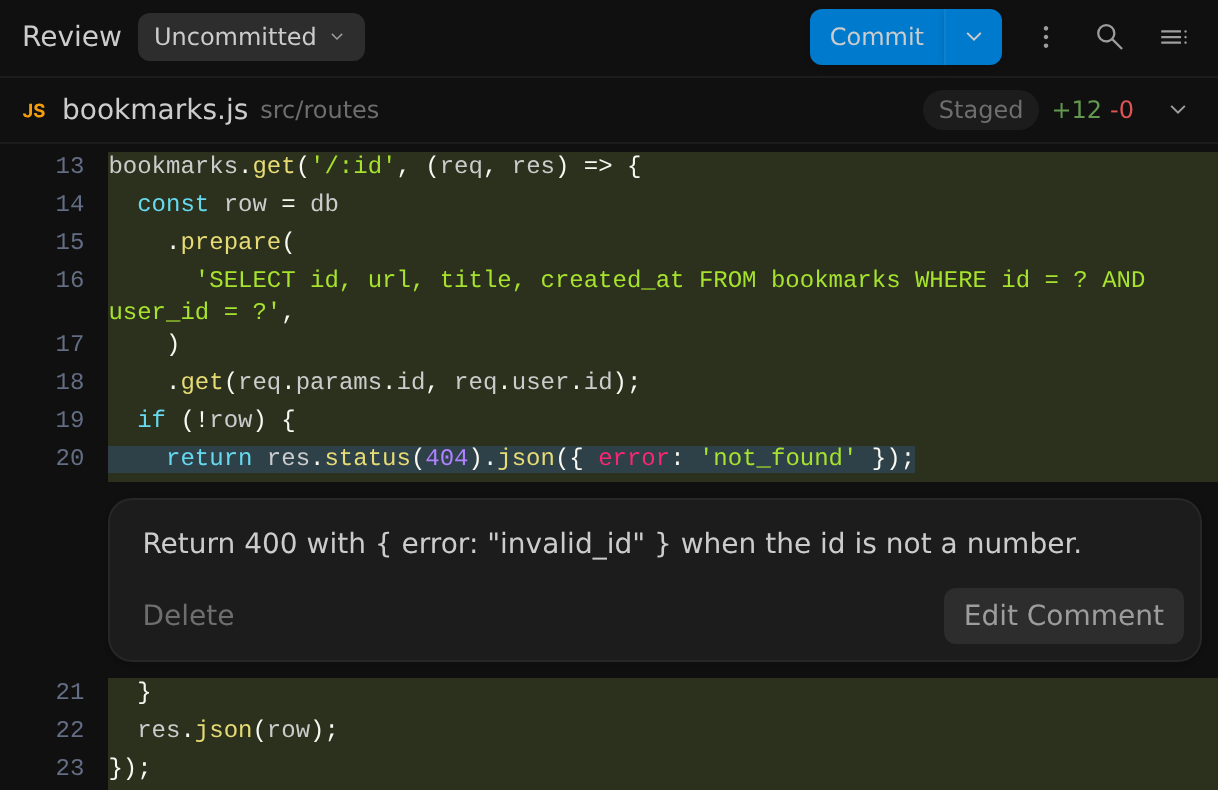Click the 'Return 400 with' comment text
The width and height of the screenshot is (1218, 790).
pos(612,544)
